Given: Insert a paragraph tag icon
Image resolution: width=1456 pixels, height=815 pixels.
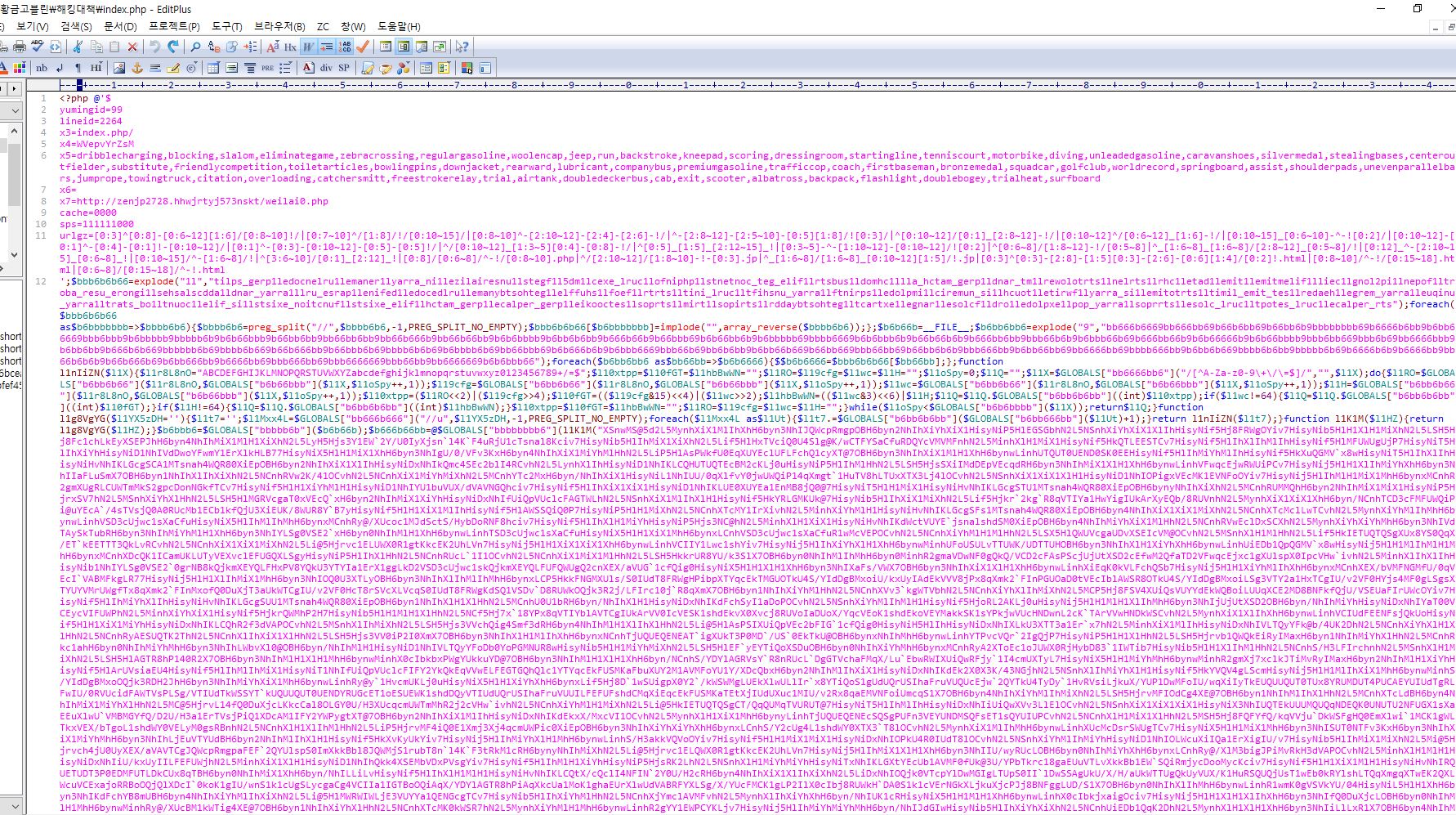Looking at the screenshot, I should click(78, 68).
